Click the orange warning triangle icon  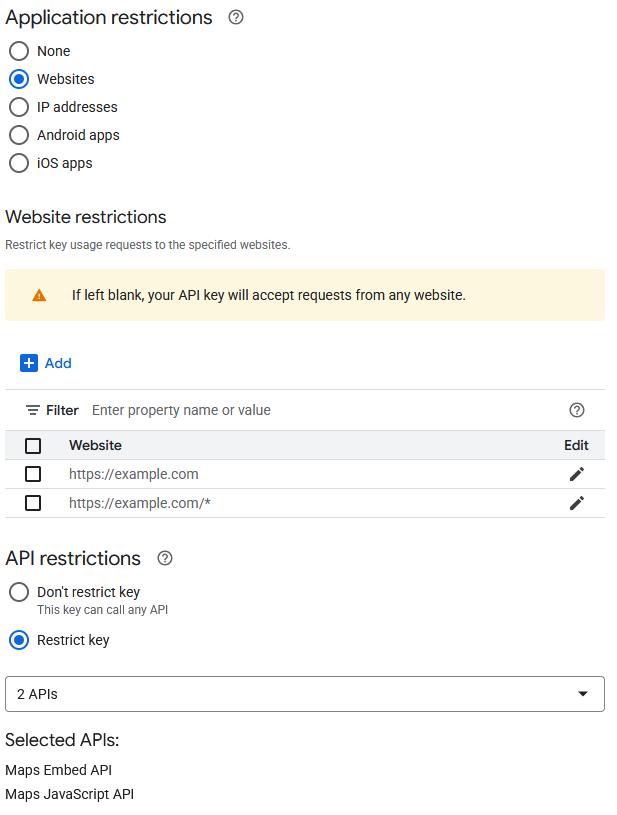39,296
